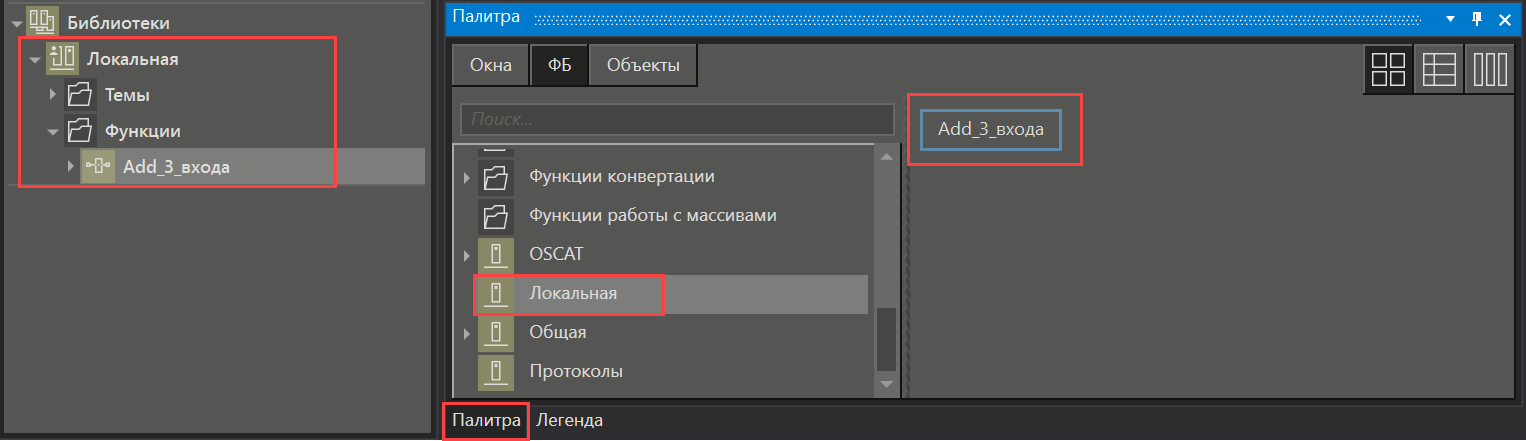Close the Палитра panel
1526x441 pixels.
click(1504, 19)
